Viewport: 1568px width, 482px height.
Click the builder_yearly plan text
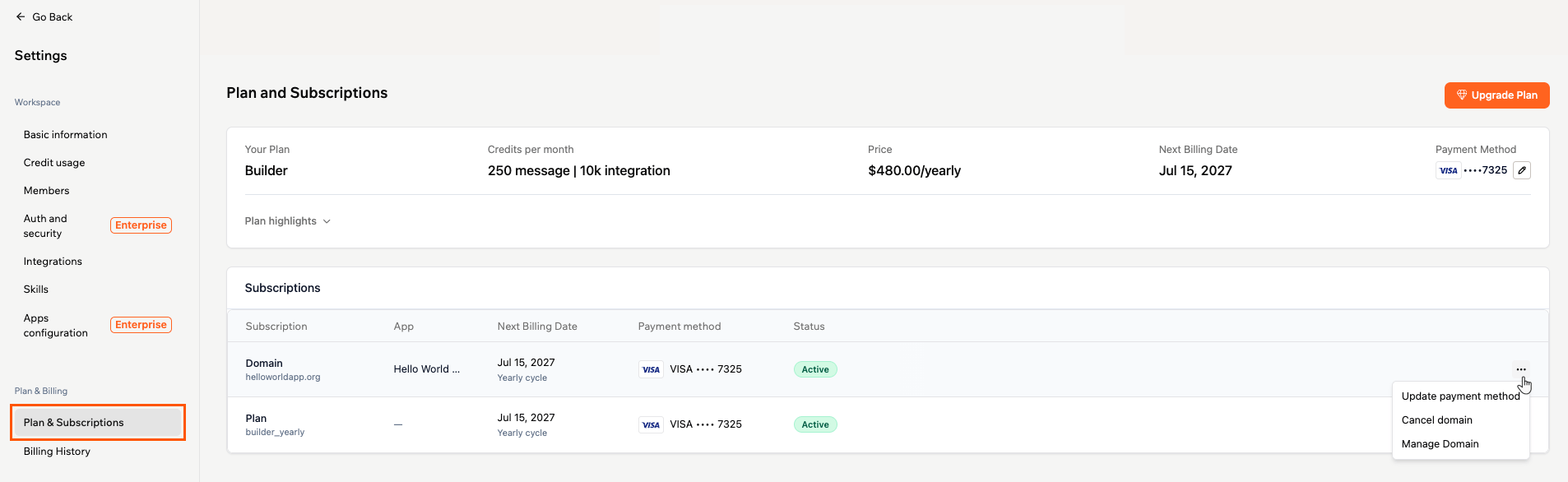coord(275,433)
